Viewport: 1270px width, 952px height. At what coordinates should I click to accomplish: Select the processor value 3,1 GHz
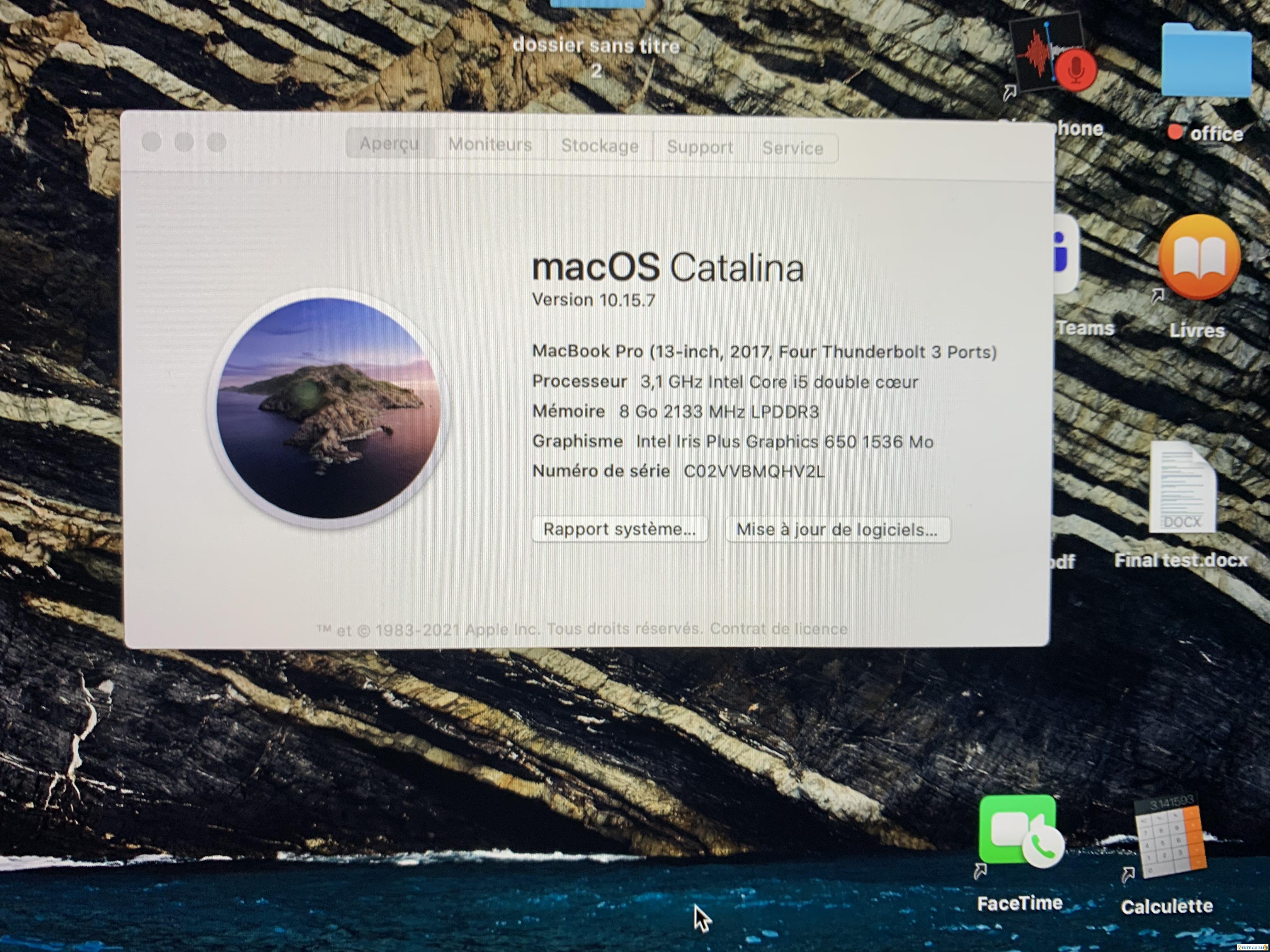pyautogui.click(x=671, y=382)
